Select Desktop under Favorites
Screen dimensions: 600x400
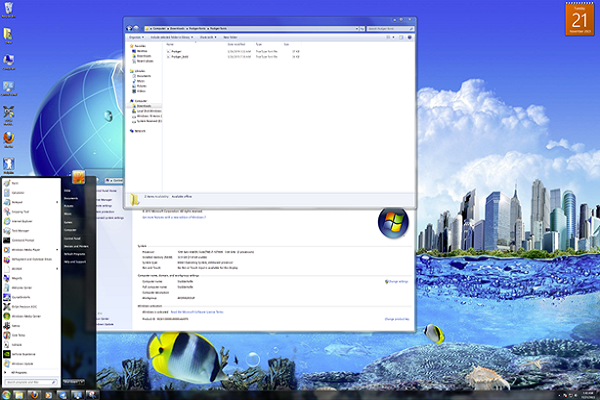(x=142, y=51)
